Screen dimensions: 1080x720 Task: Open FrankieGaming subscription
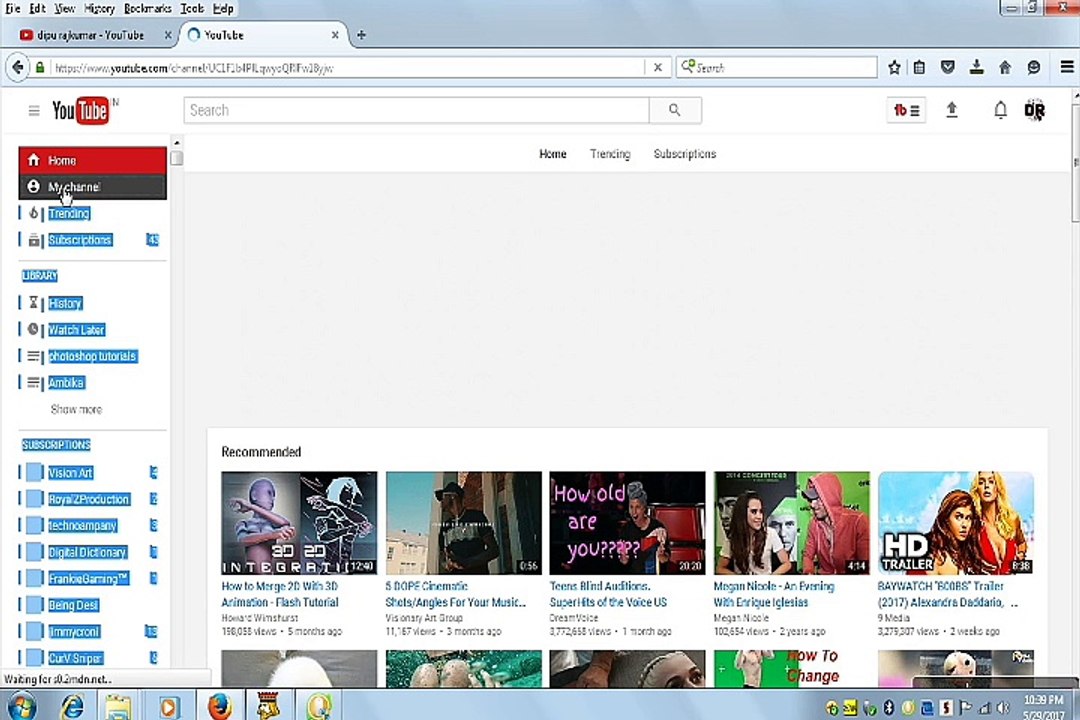[x=88, y=578]
